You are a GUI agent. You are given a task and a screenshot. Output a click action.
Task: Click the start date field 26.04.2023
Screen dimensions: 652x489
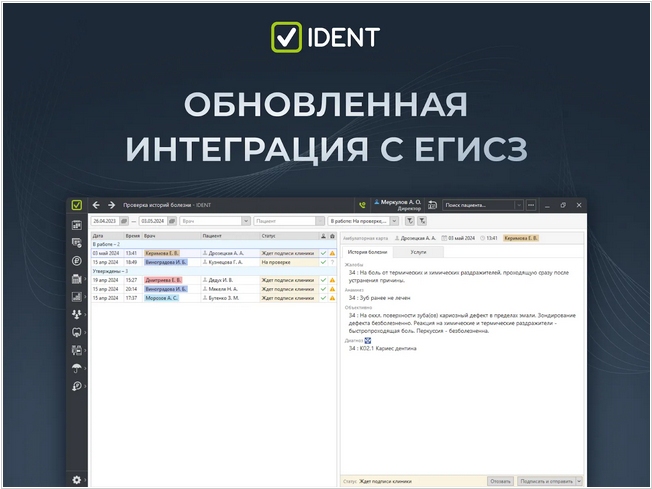[105, 221]
